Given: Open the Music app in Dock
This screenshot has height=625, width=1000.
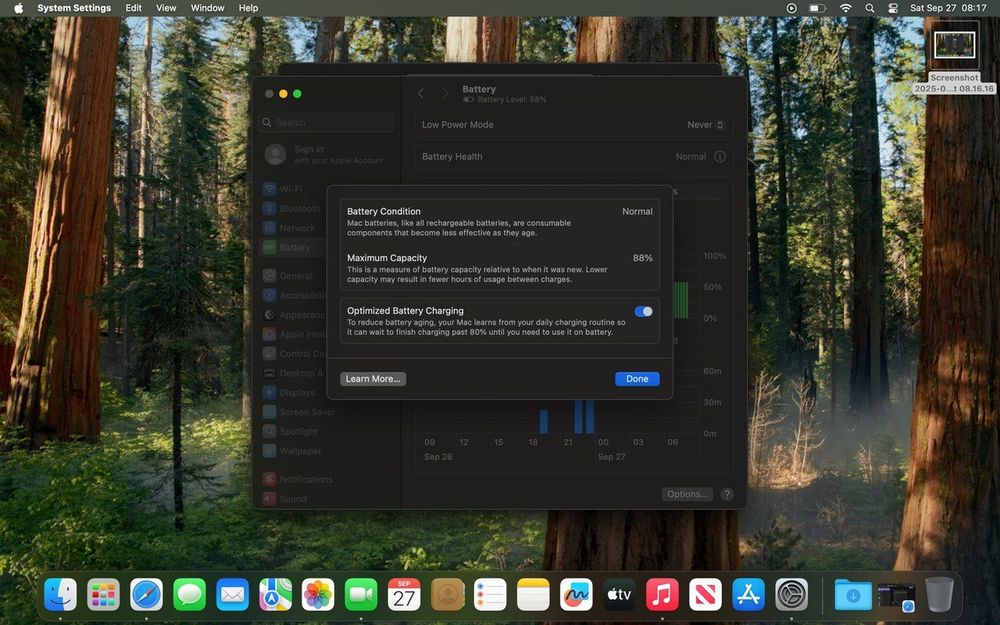Looking at the screenshot, I should (x=662, y=595).
